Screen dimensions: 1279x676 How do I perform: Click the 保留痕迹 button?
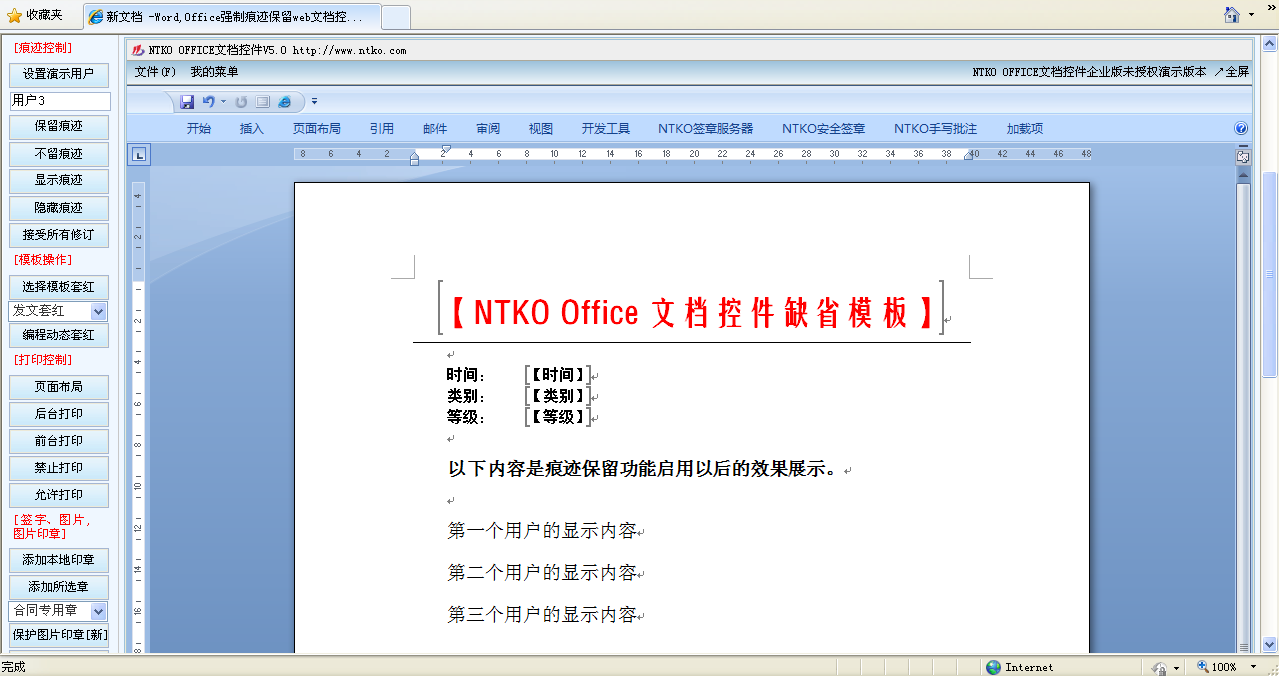coord(59,126)
